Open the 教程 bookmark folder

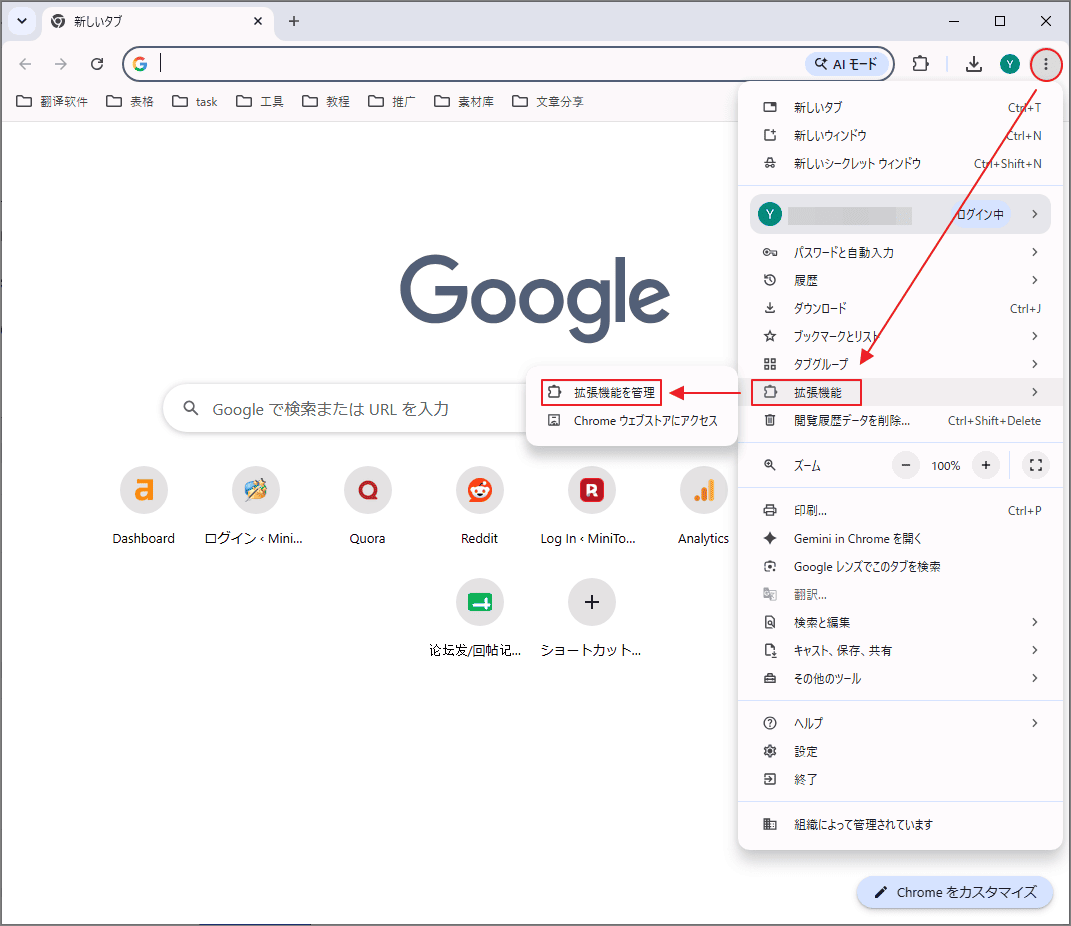point(326,102)
